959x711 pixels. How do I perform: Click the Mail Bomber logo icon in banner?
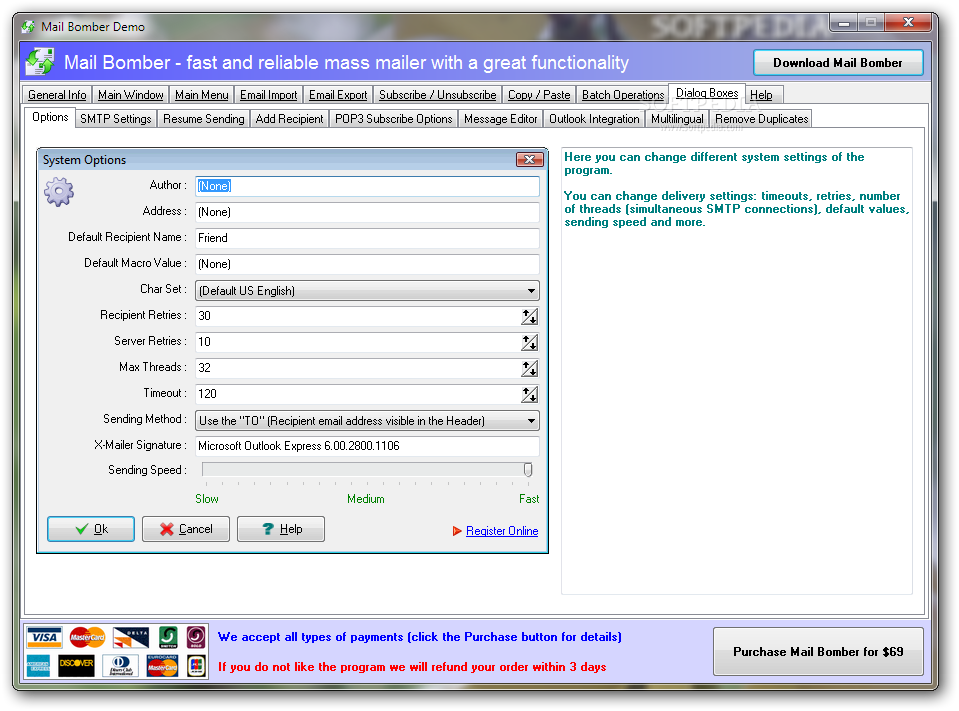[40, 62]
